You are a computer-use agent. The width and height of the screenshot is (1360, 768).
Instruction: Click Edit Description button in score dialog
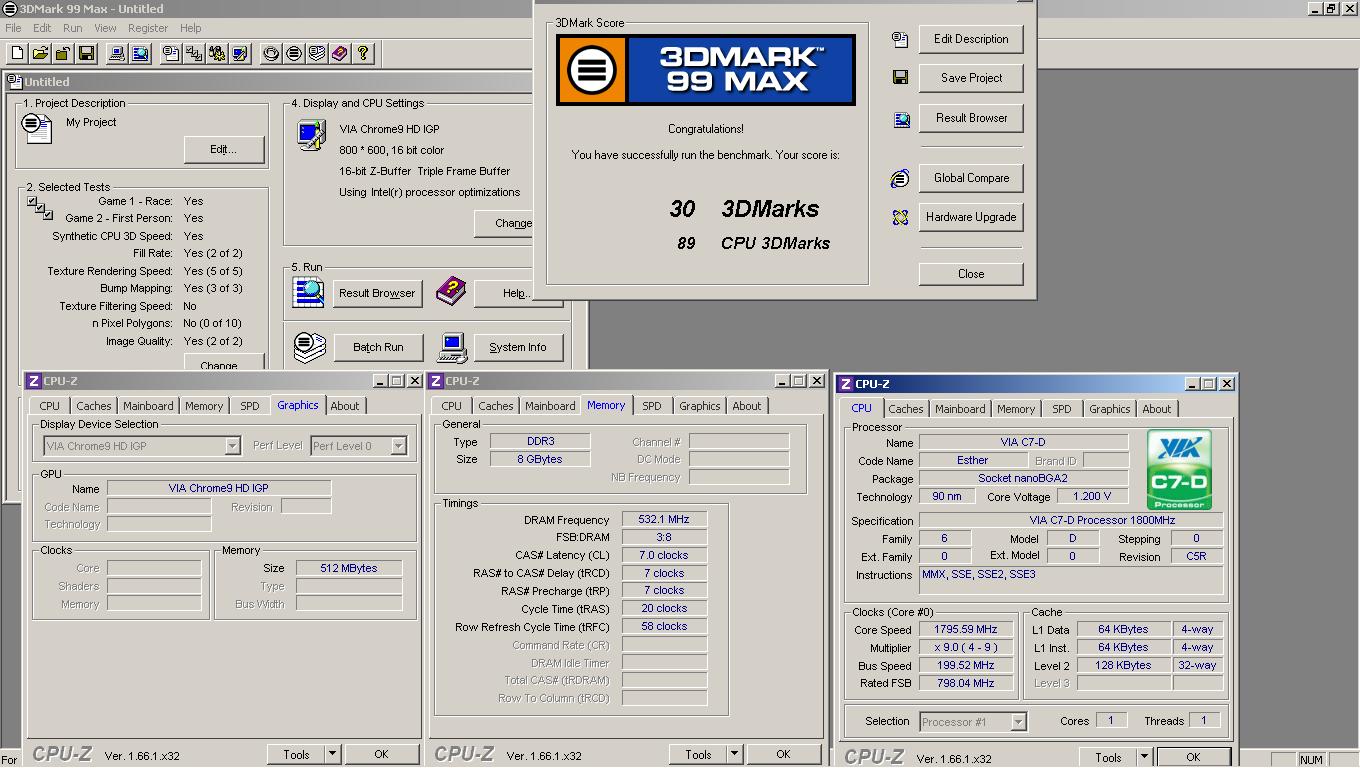coord(971,39)
